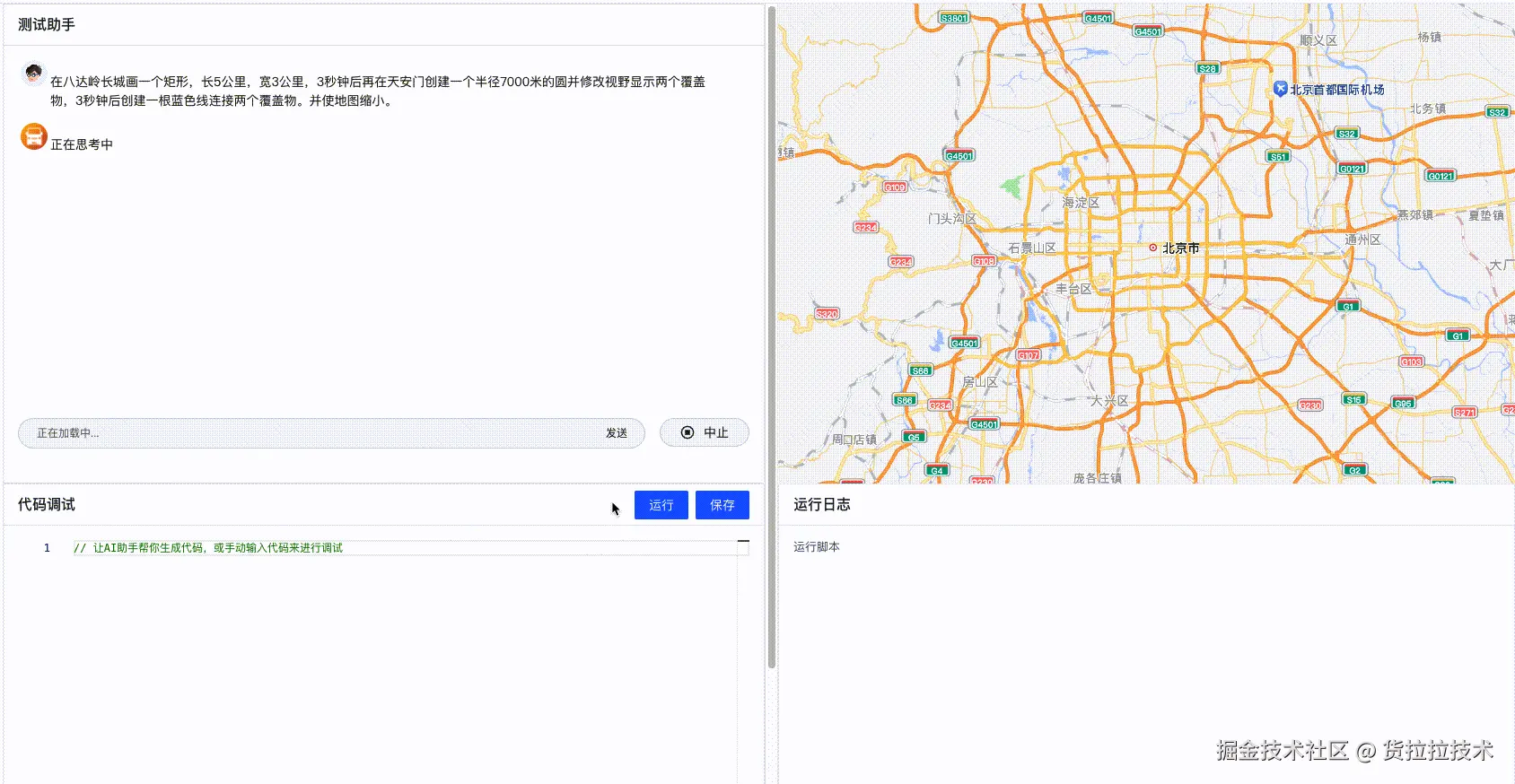Click the S3801 highway shield on map
Viewport: 1515px width, 784px height.
pos(954,18)
